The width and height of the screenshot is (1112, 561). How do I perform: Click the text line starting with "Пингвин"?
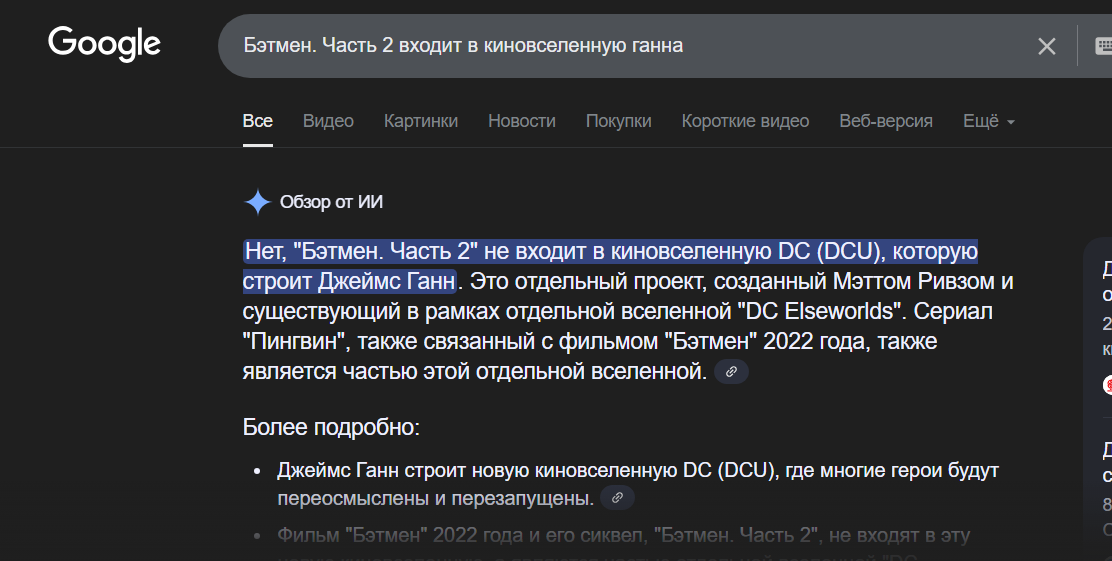tap(590, 341)
